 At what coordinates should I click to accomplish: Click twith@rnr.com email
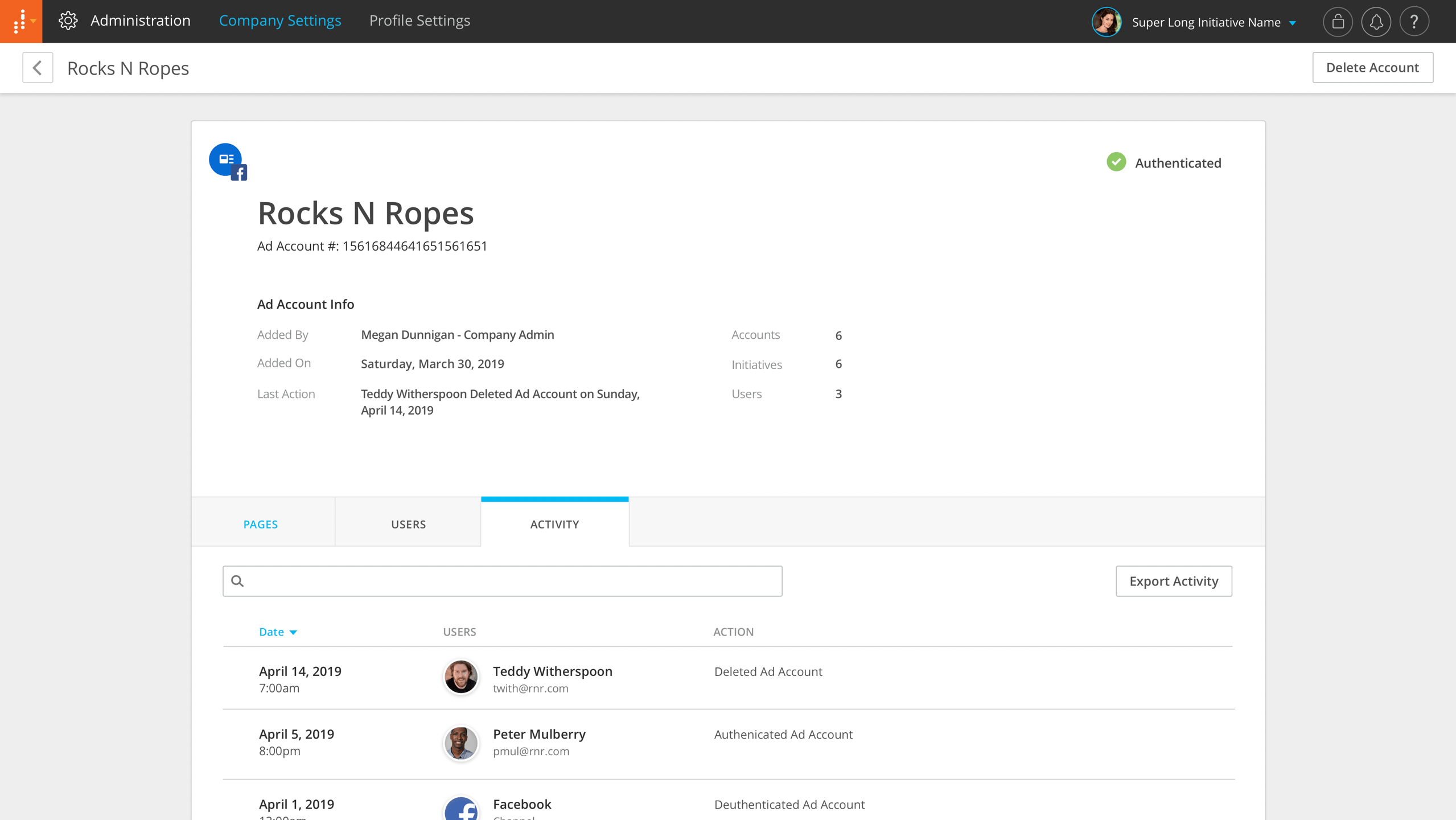pos(530,688)
